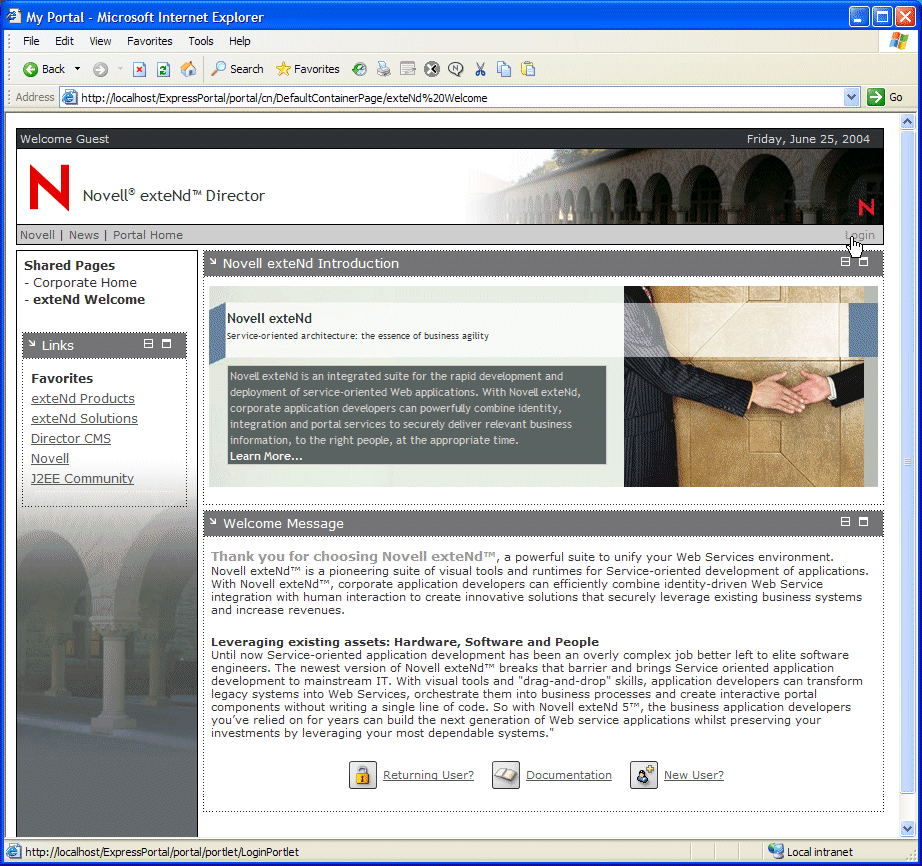Open the exteNd Products favorite link
922x866 pixels.
pyautogui.click(x=83, y=399)
